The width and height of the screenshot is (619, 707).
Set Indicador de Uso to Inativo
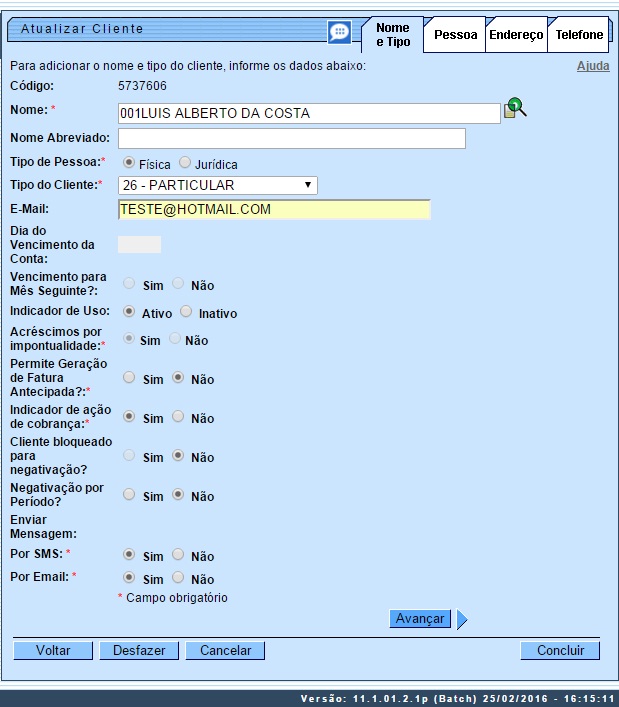185,312
